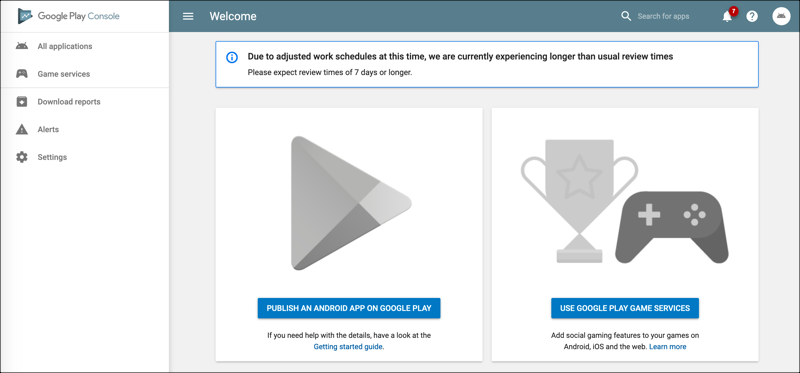The height and width of the screenshot is (373, 800).
Task: Click the warning triangle icon beside Alerts
Action: tap(21, 129)
